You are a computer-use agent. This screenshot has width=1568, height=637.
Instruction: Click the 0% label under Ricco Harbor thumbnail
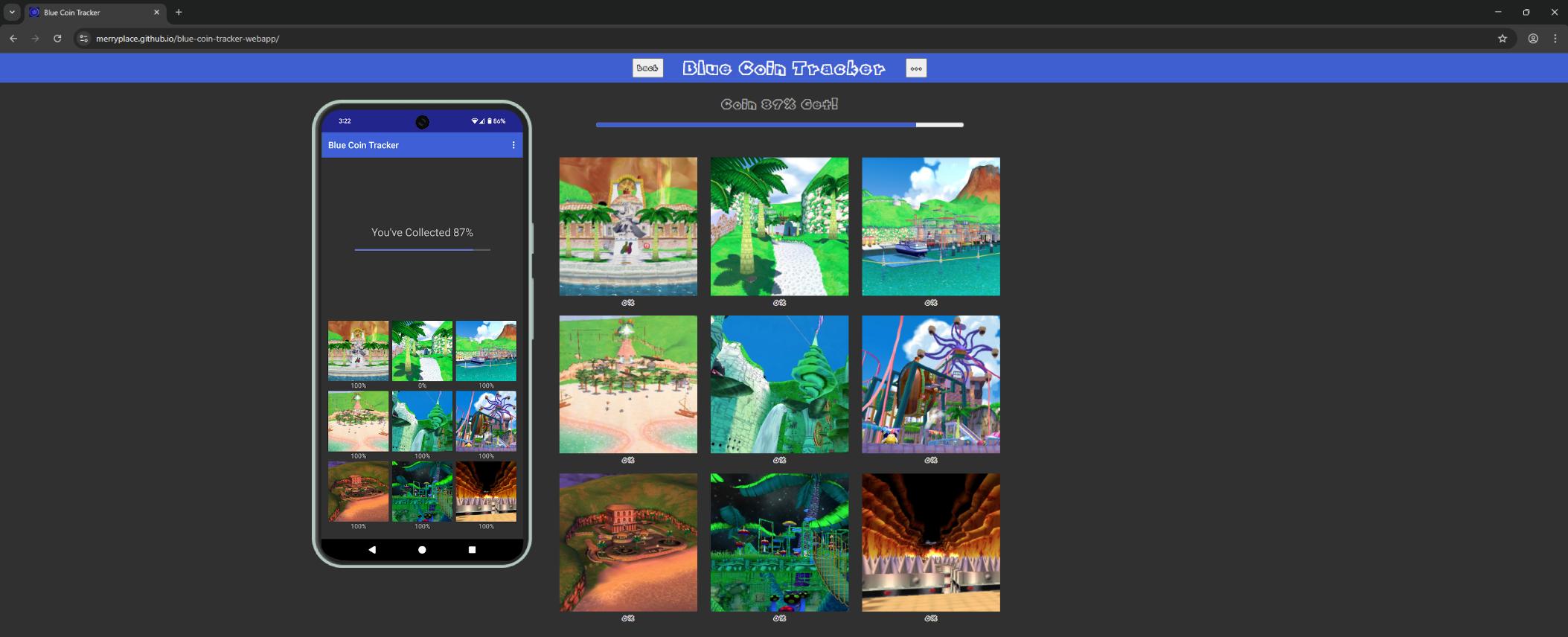coord(931,303)
